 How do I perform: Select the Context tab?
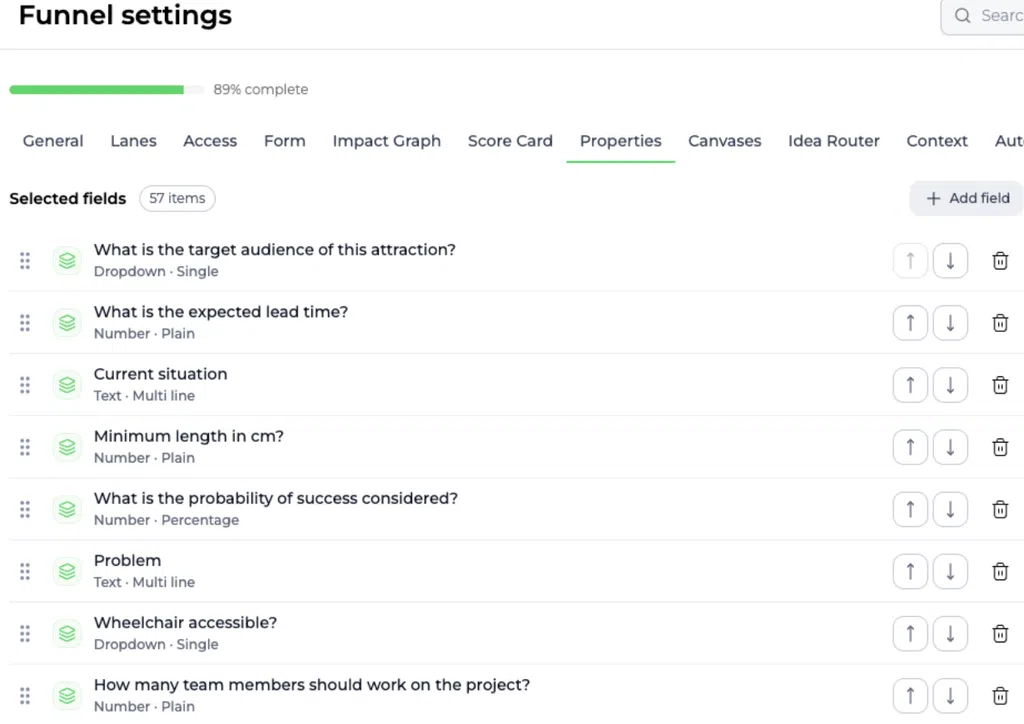coord(936,141)
